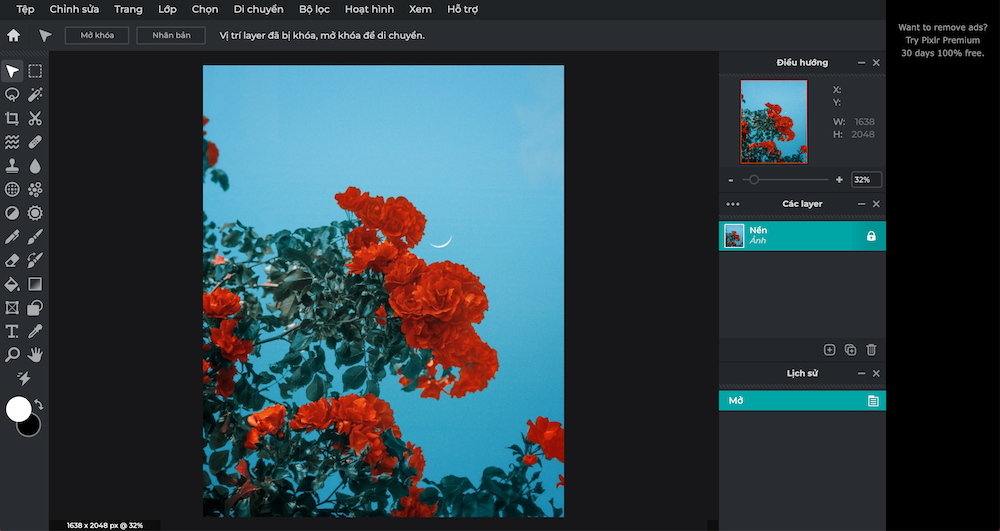Image resolution: width=1000 pixels, height=531 pixels.
Task: Open the Lớp menu
Action: (x=167, y=10)
